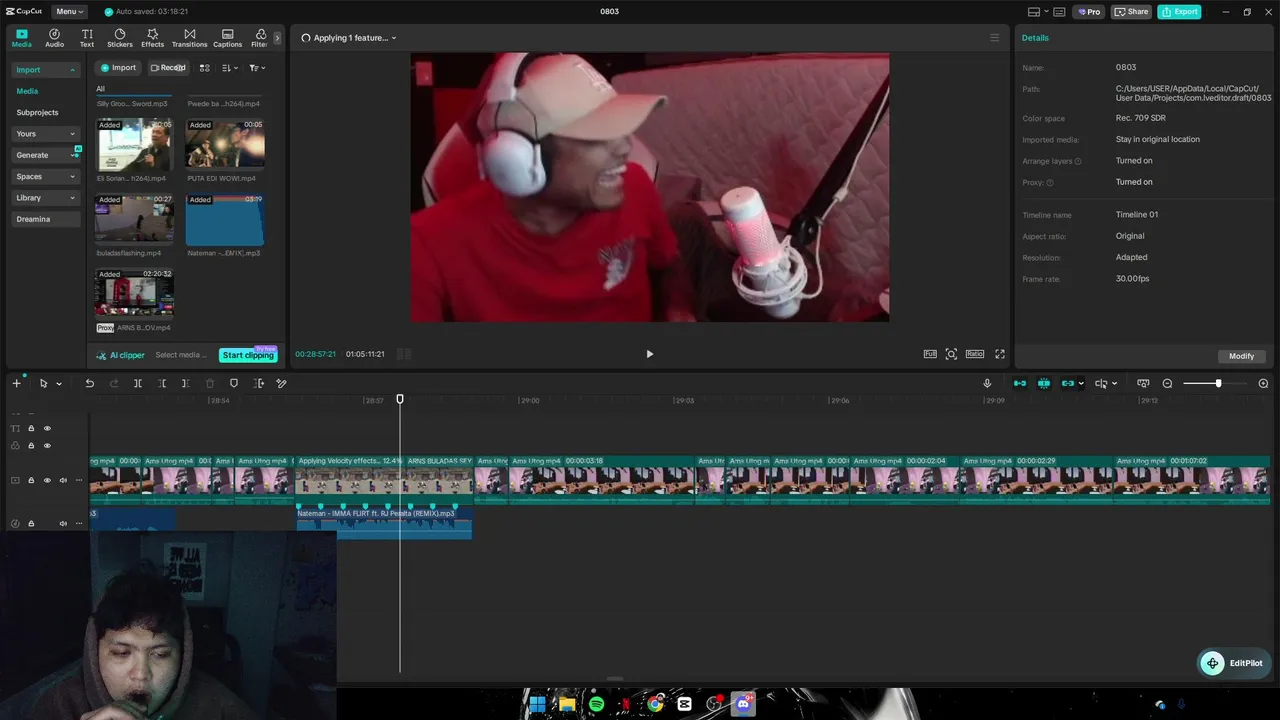Viewport: 1280px width, 720px height.
Task: Open the Transitions tab
Action: 189,38
